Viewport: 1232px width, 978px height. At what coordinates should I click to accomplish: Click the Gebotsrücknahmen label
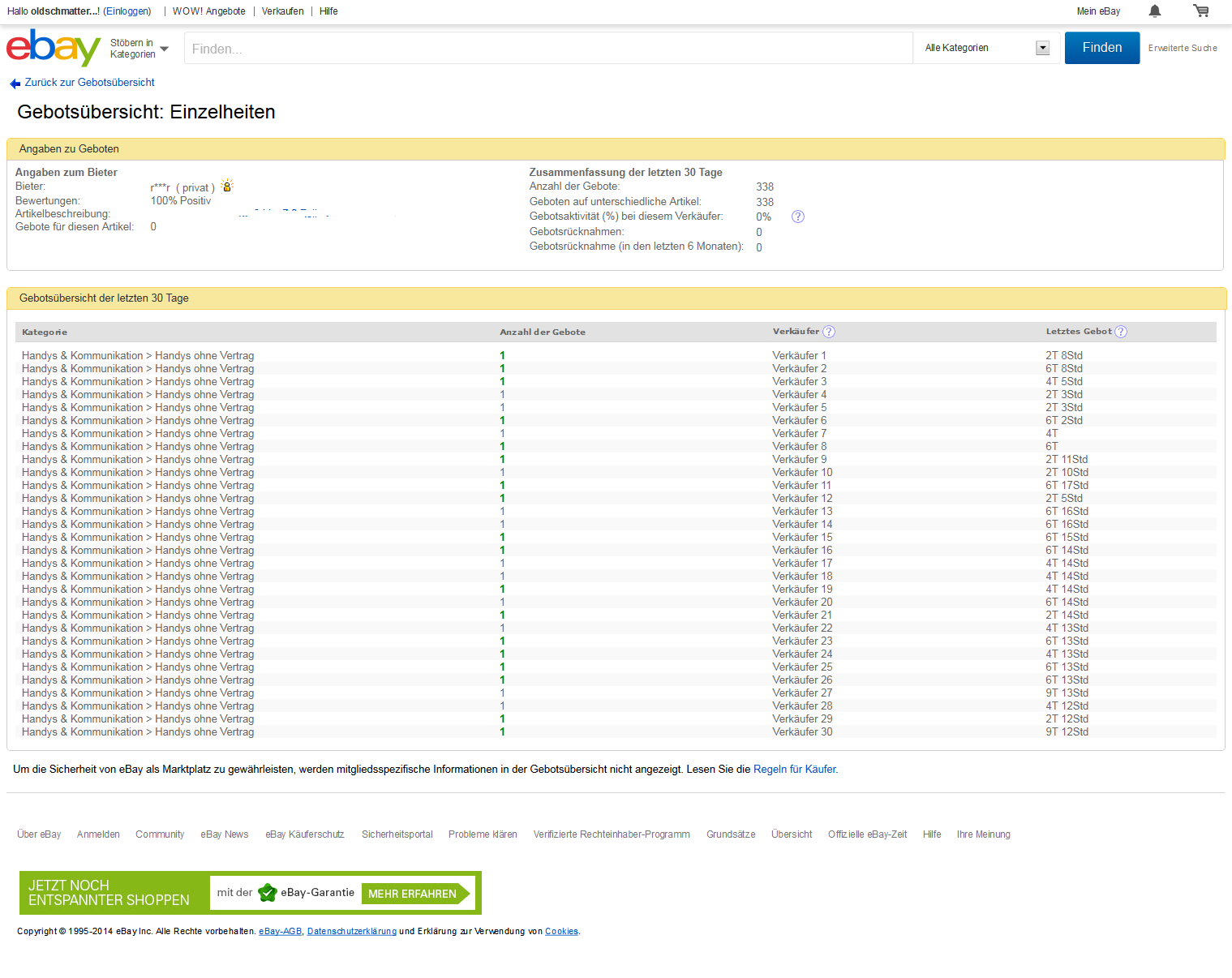pos(577,232)
